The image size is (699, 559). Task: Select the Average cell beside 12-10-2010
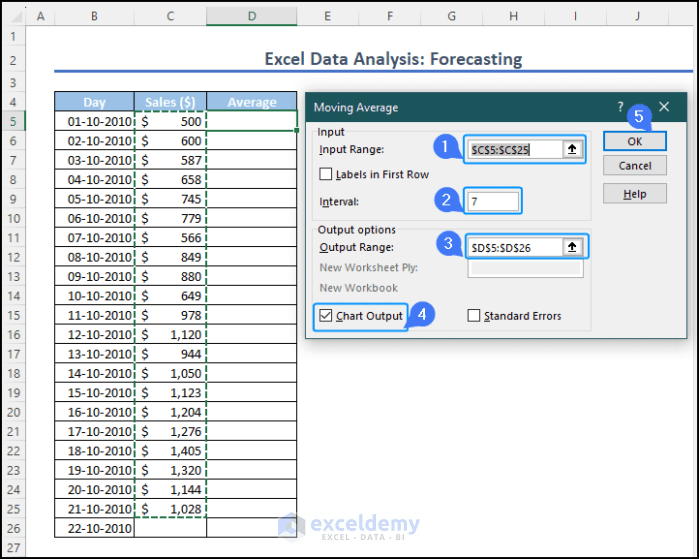[x=252, y=335]
